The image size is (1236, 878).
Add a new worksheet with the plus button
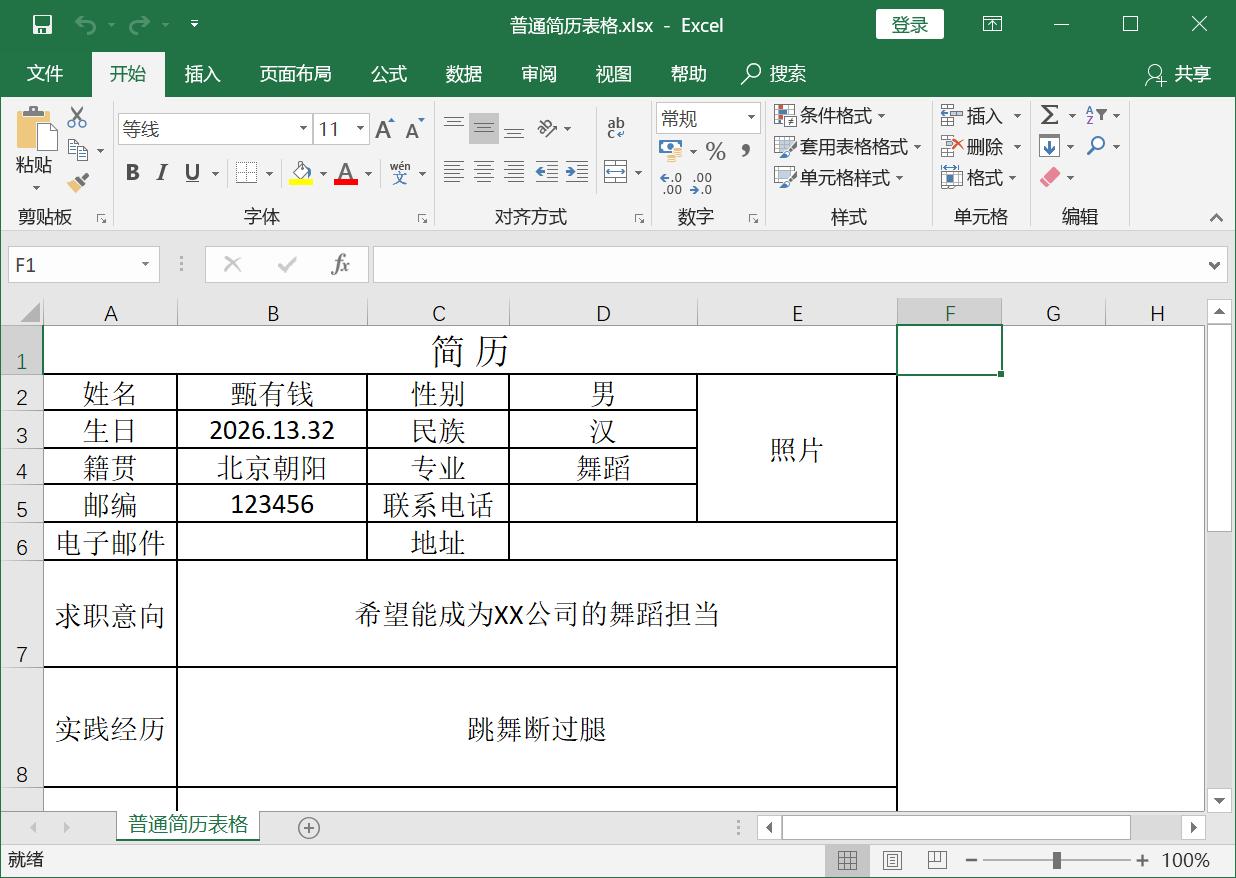tap(309, 828)
